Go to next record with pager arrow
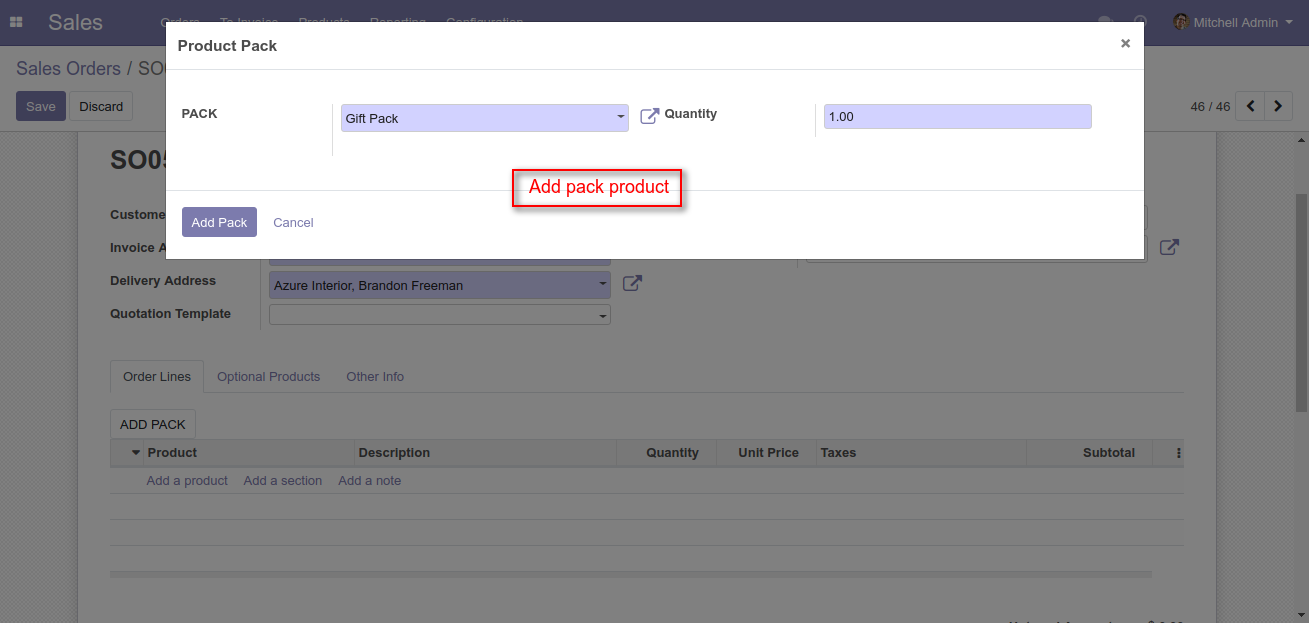 1278,106
